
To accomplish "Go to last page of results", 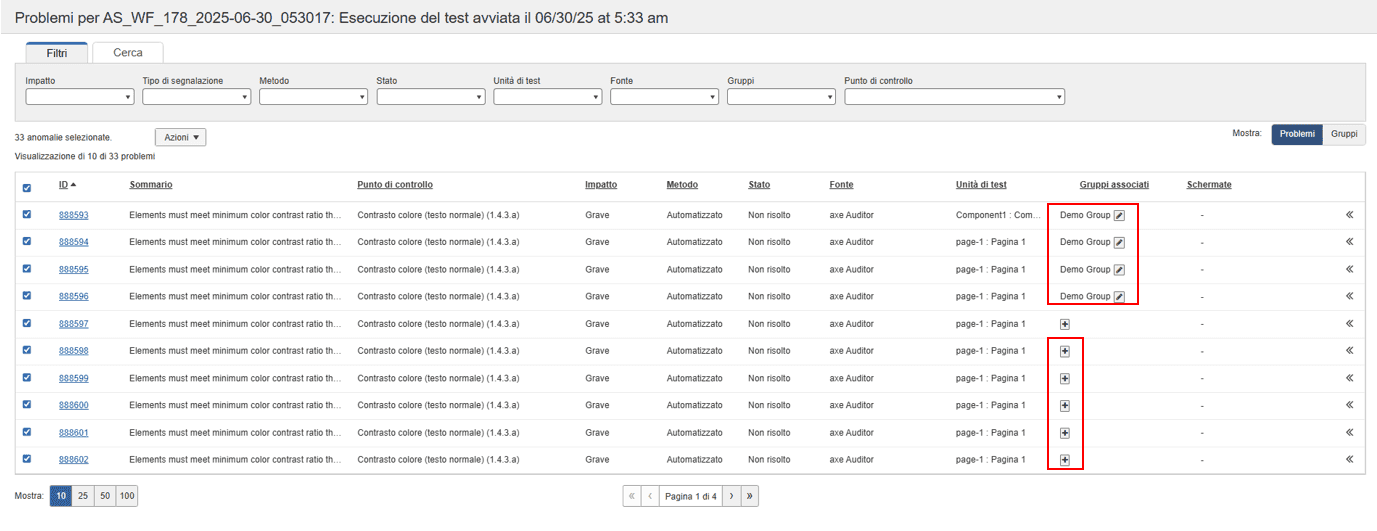I will 750,496.
